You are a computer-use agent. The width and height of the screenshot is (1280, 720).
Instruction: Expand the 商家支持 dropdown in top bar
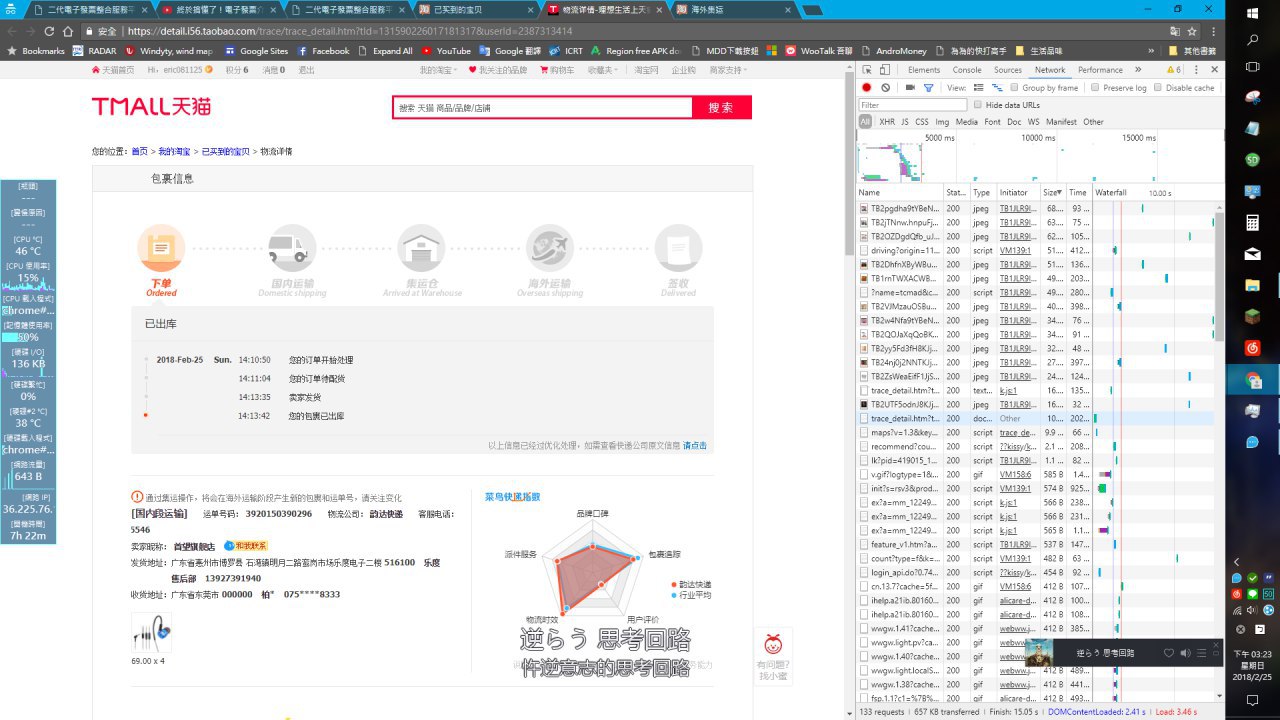tap(729, 70)
